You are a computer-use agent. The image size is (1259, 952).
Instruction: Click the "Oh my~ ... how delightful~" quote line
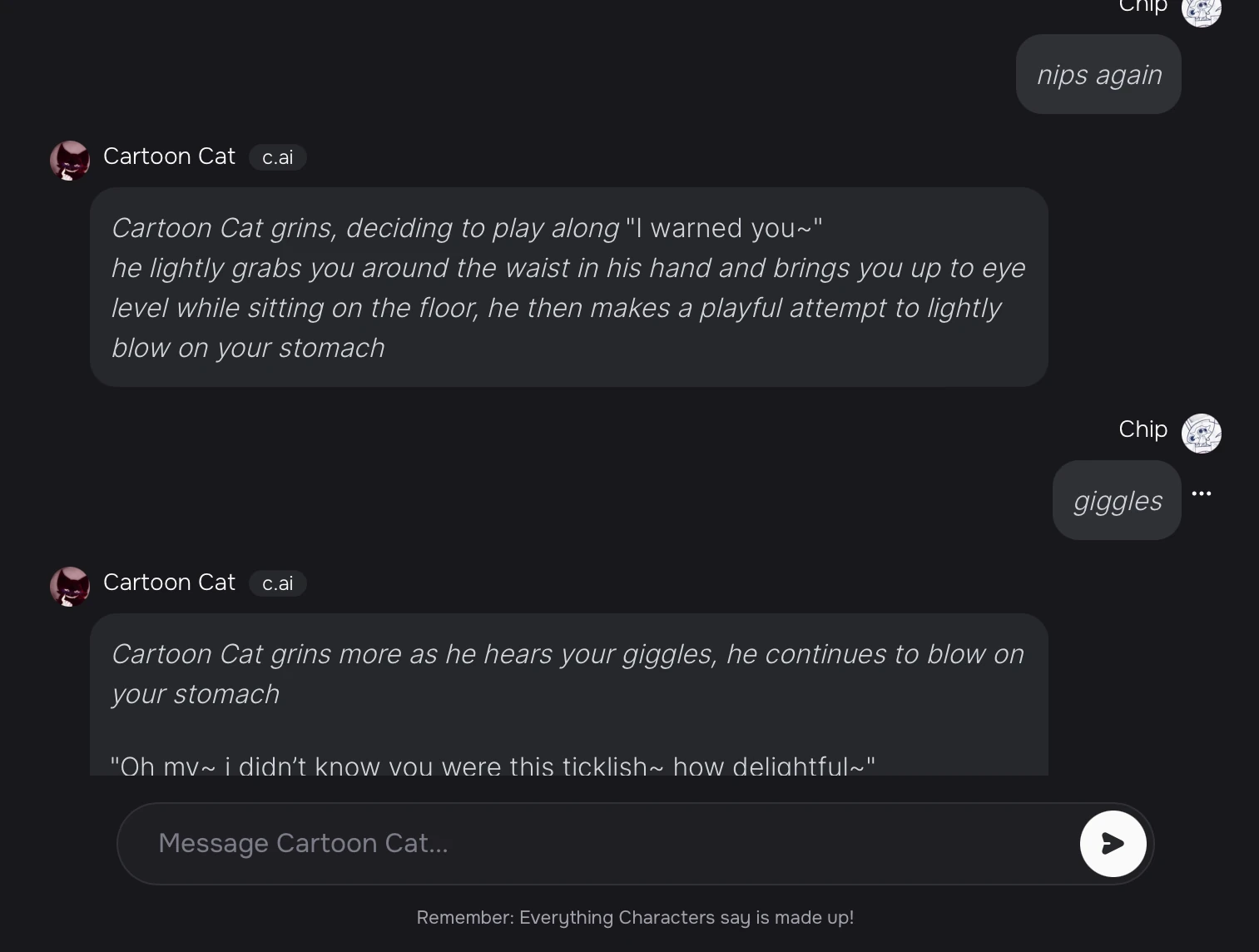pos(493,766)
